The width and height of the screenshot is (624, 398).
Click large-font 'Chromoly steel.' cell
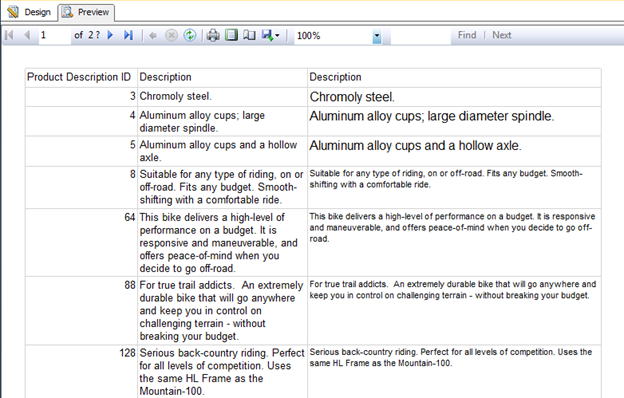(454, 97)
